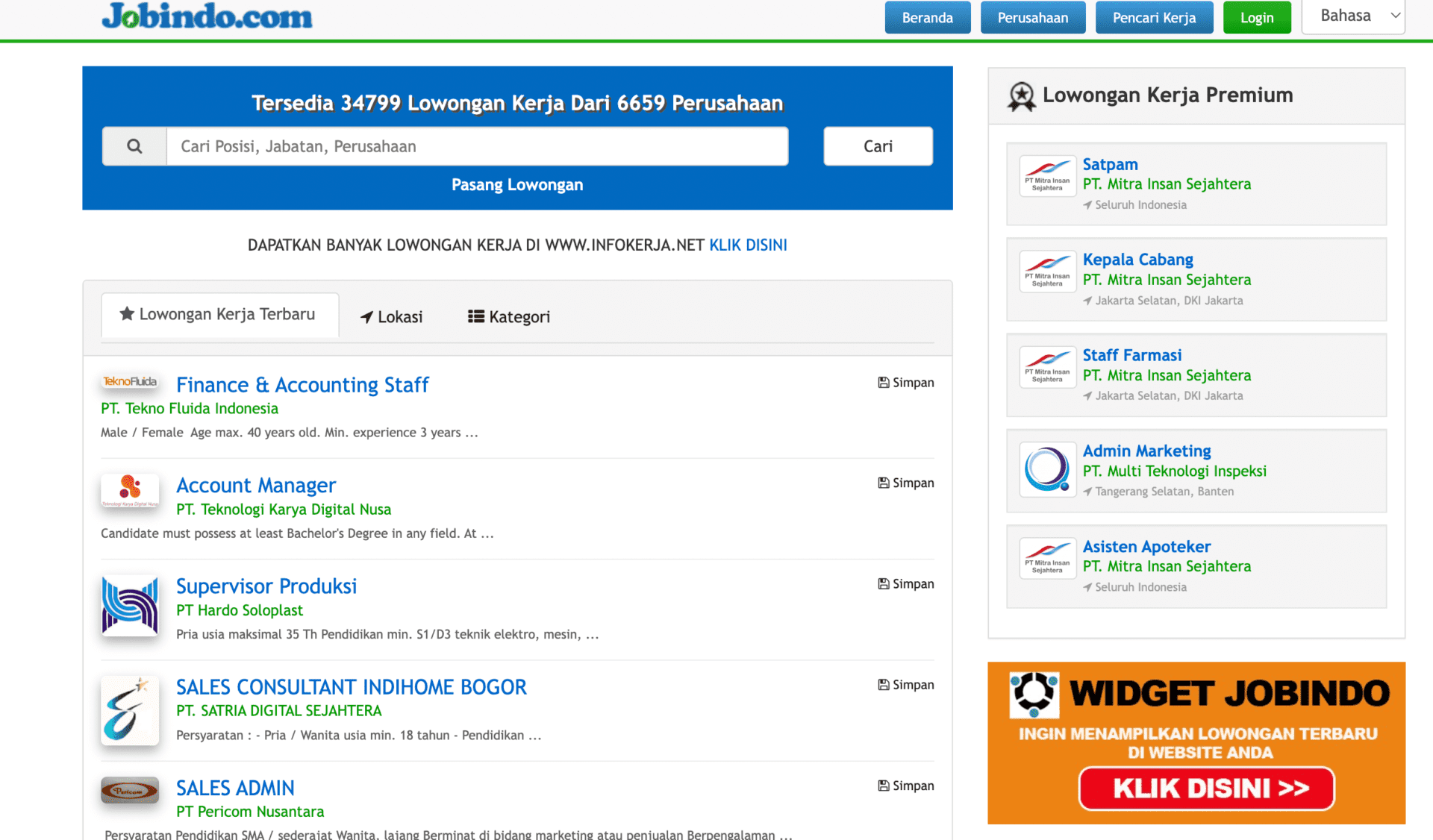Switch to the Lokasi tab
Image resolution: width=1433 pixels, height=840 pixels.
click(x=391, y=316)
